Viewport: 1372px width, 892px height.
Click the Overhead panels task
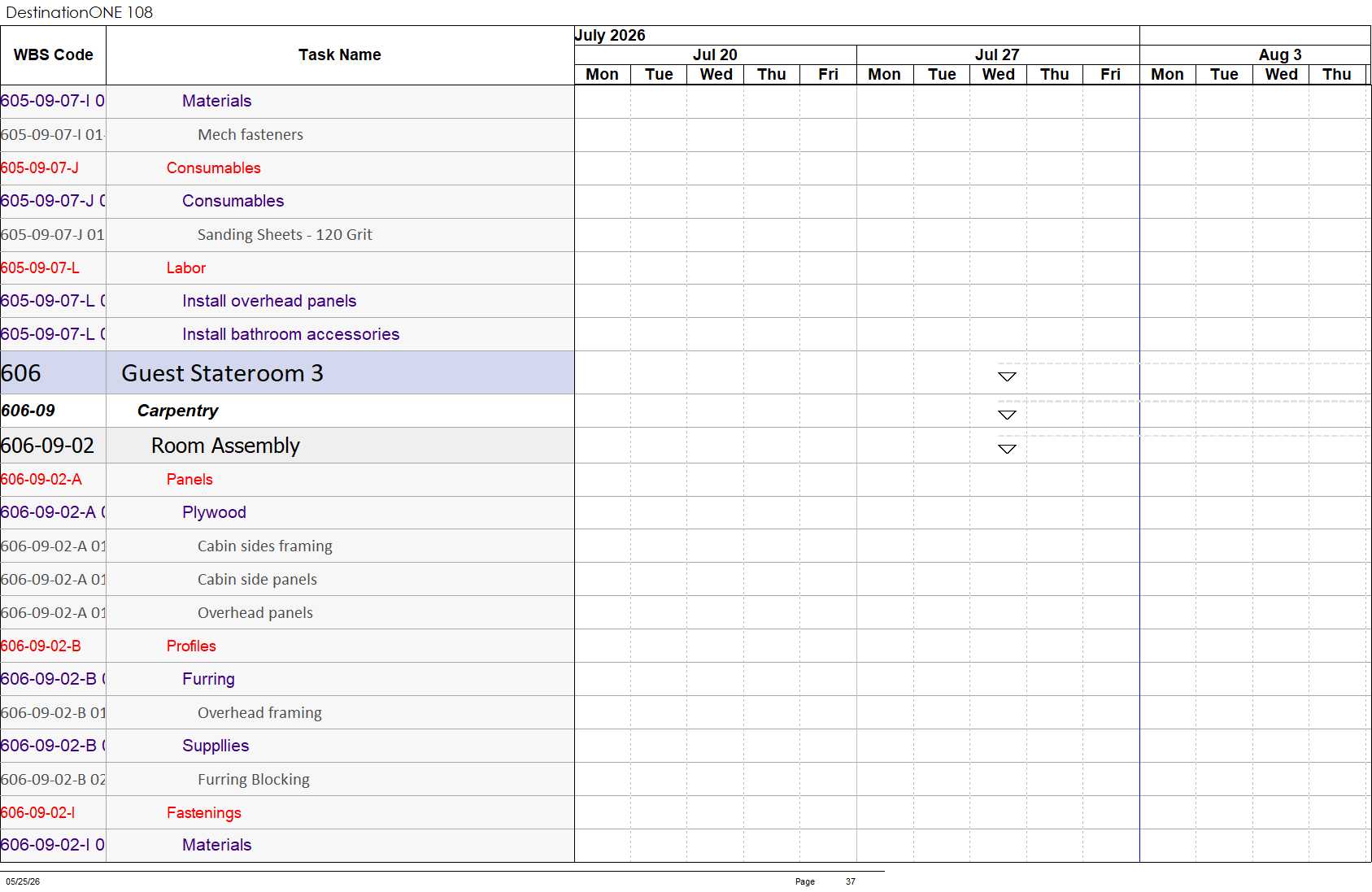coord(255,613)
